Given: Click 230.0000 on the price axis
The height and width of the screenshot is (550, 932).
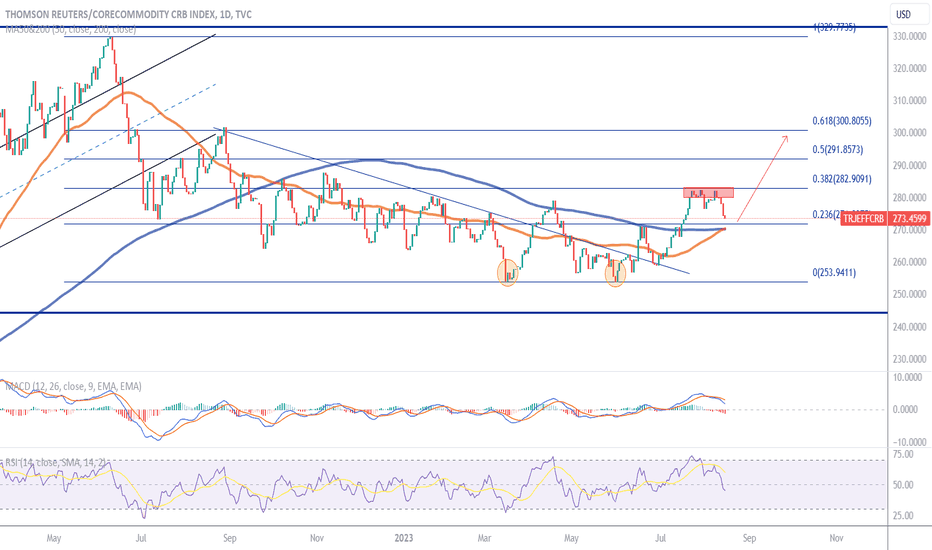Looking at the screenshot, I should 909,359.
